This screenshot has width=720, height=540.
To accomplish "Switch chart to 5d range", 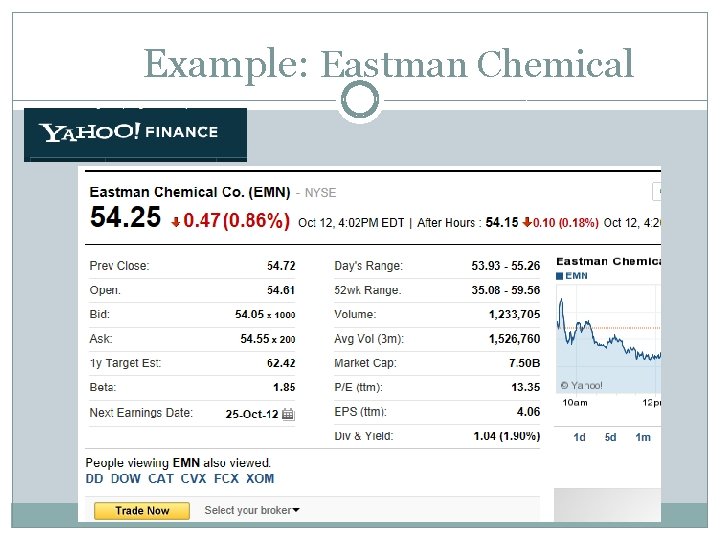I will coord(610,437).
